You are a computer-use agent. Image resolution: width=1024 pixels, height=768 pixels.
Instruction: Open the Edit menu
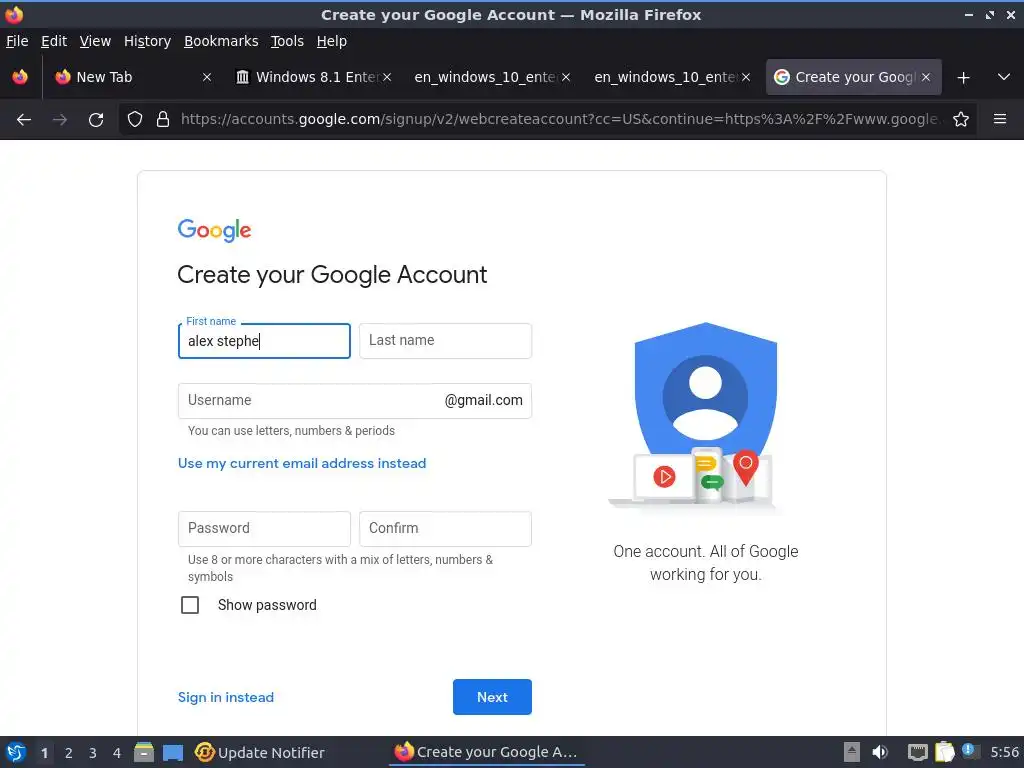(x=54, y=41)
